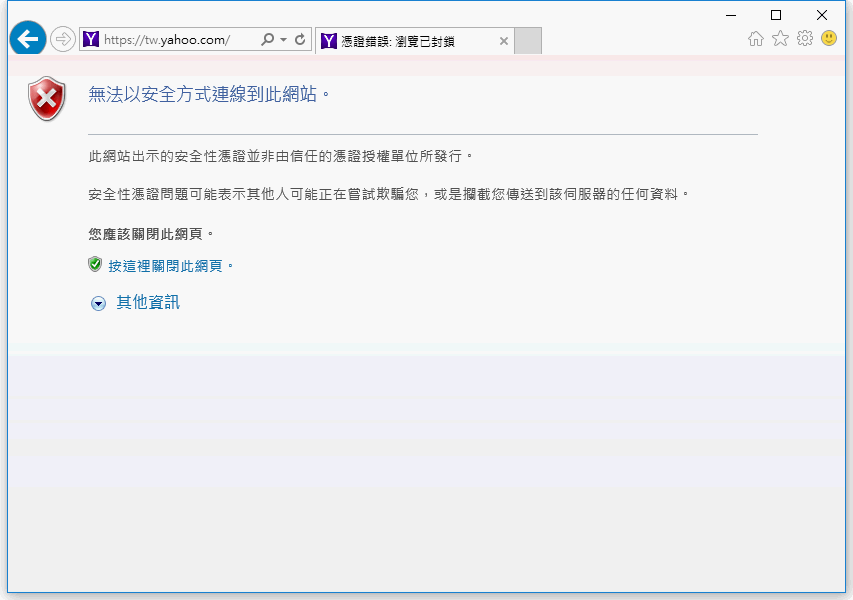
Task: Click the green shield icon beside the close link
Action: (x=95, y=264)
